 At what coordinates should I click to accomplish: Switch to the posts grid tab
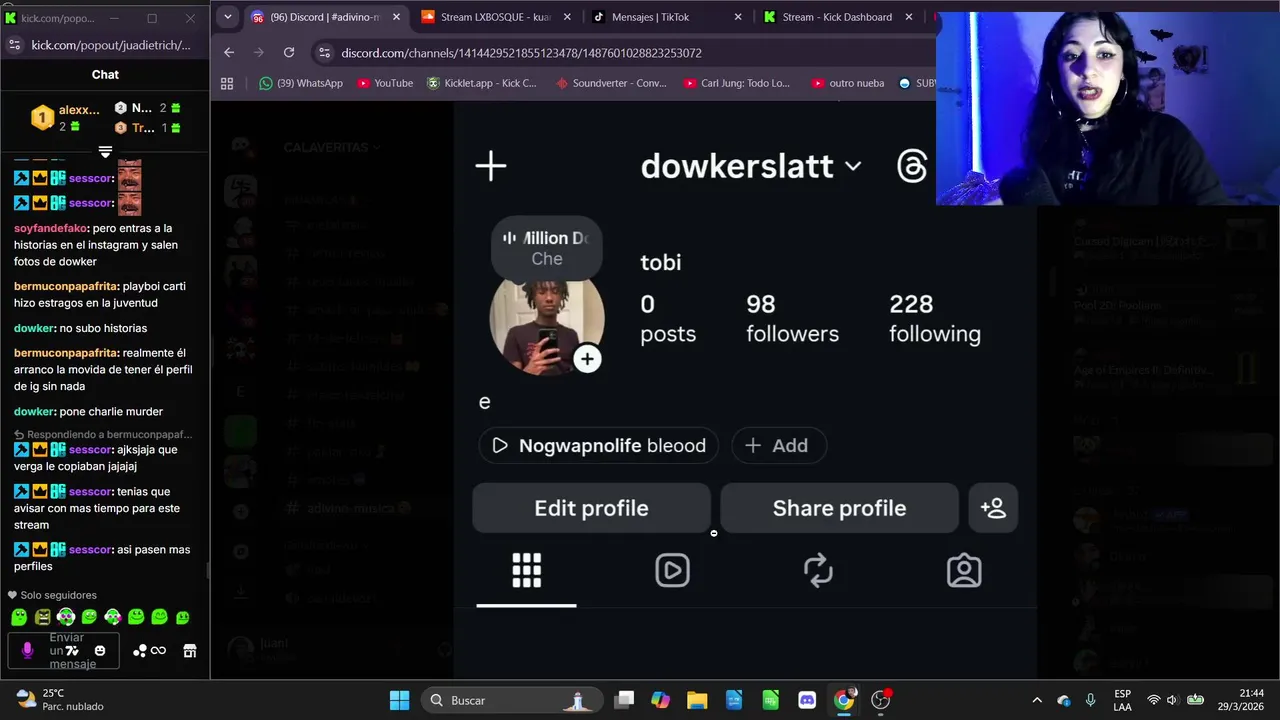(526, 571)
